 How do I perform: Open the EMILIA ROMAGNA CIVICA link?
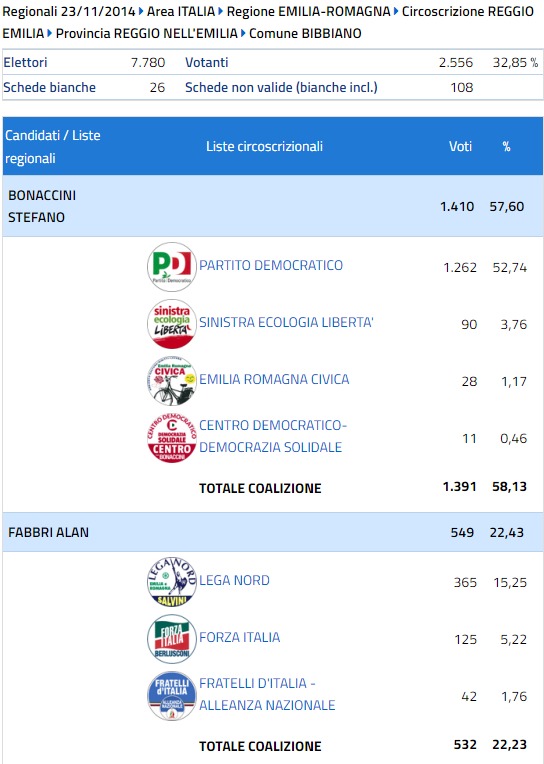click(x=274, y=379)
